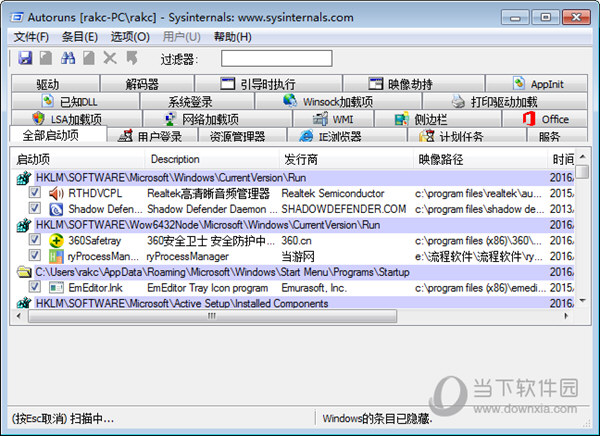Click the Shadow Defender entry icon
Viewport: 600px width, 436px height.
(56, 209)
